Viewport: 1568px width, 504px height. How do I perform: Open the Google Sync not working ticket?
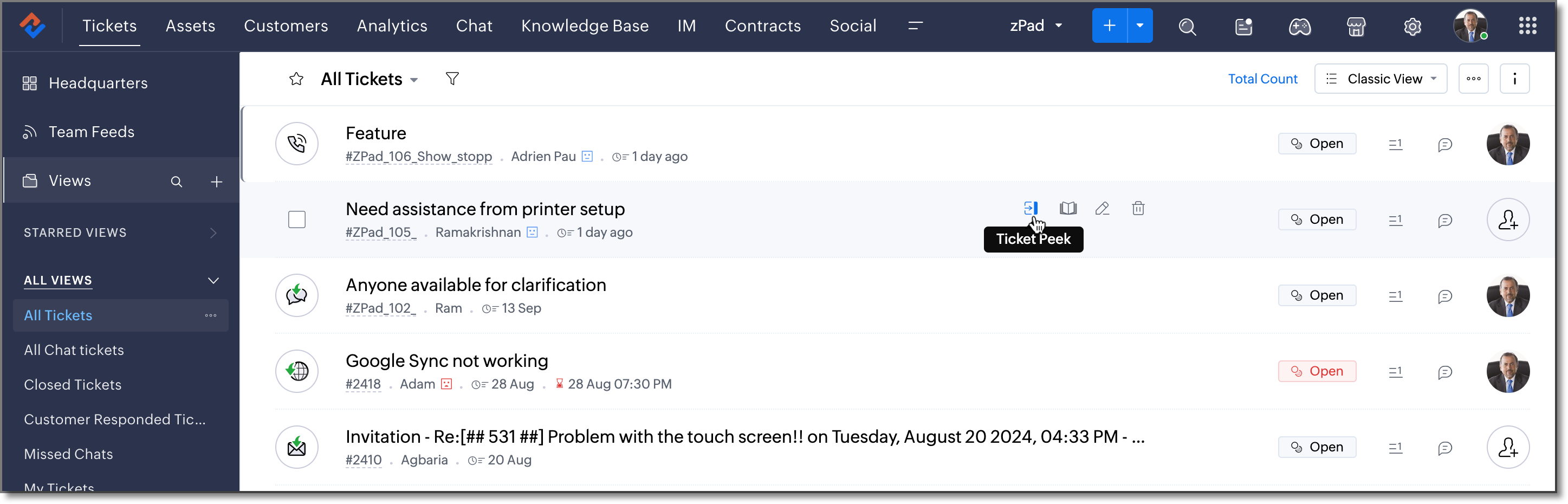click(447, 361)
